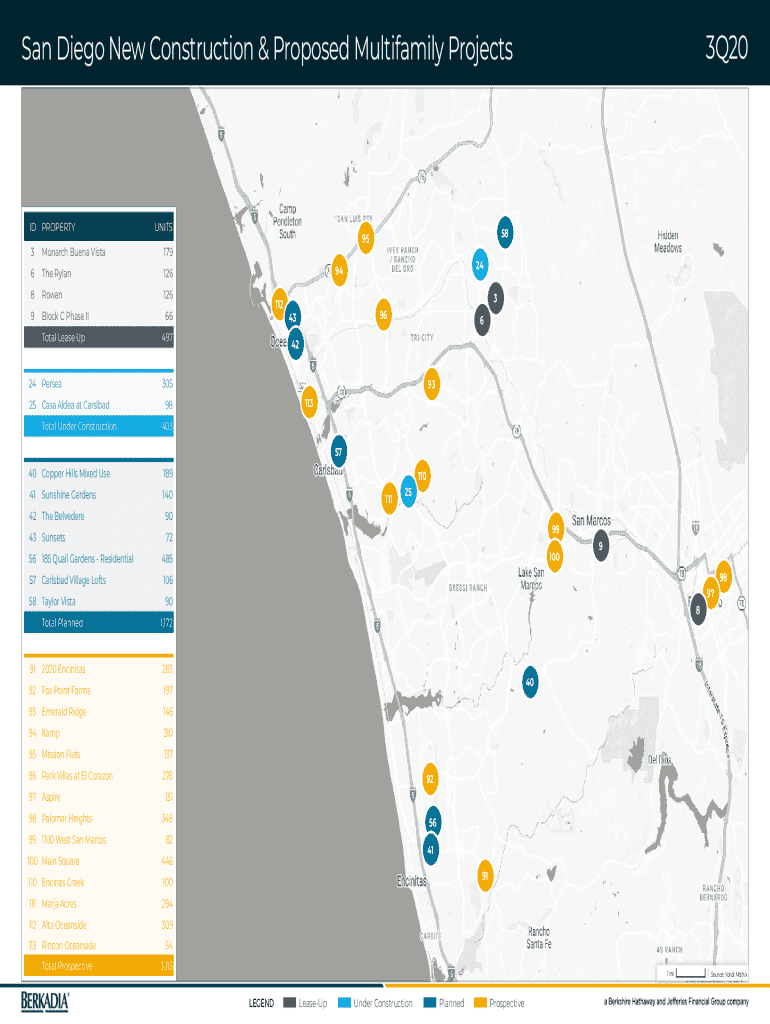Click the orange marker numbered 96

(x=383, y=315)
